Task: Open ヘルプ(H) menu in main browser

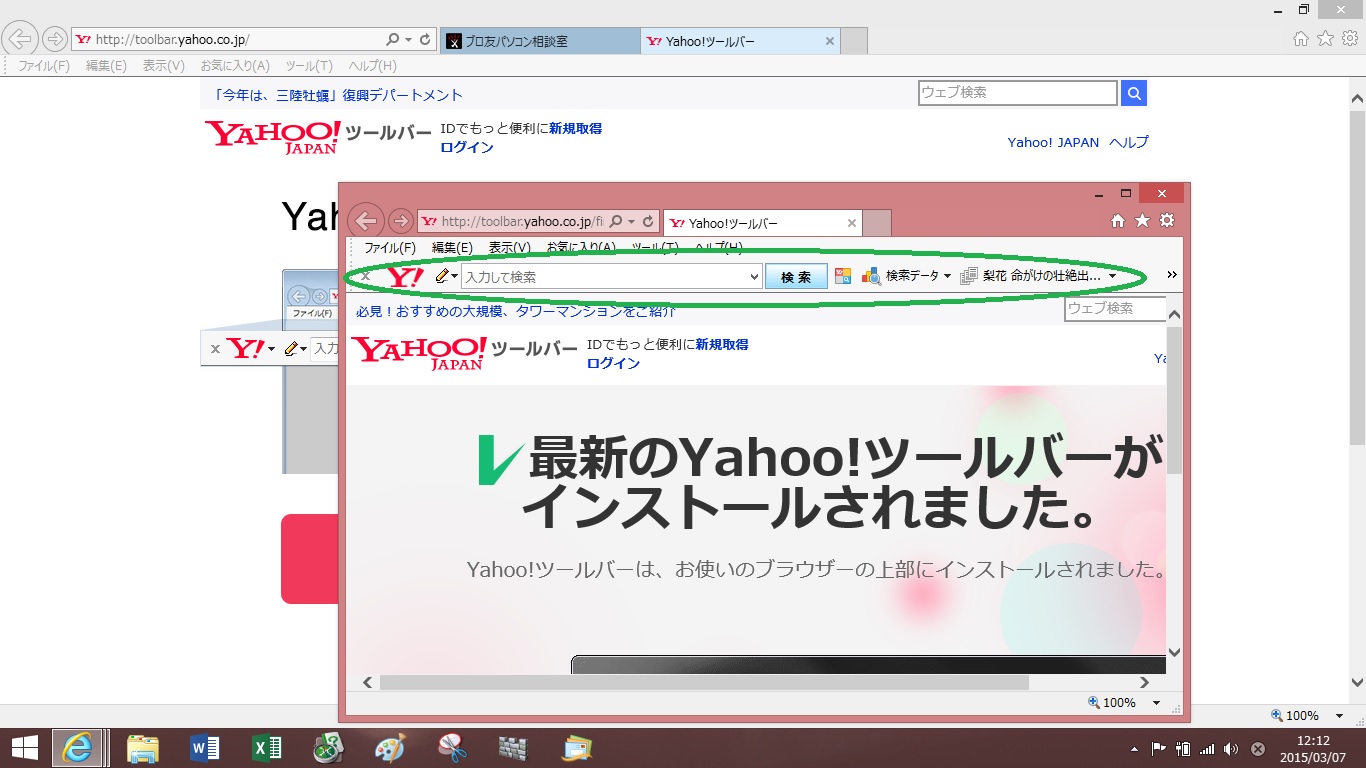Action: [372, 66]
